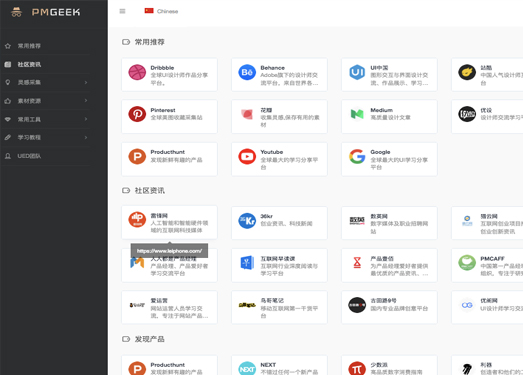Click the 爱运营 card

[169, 307]
